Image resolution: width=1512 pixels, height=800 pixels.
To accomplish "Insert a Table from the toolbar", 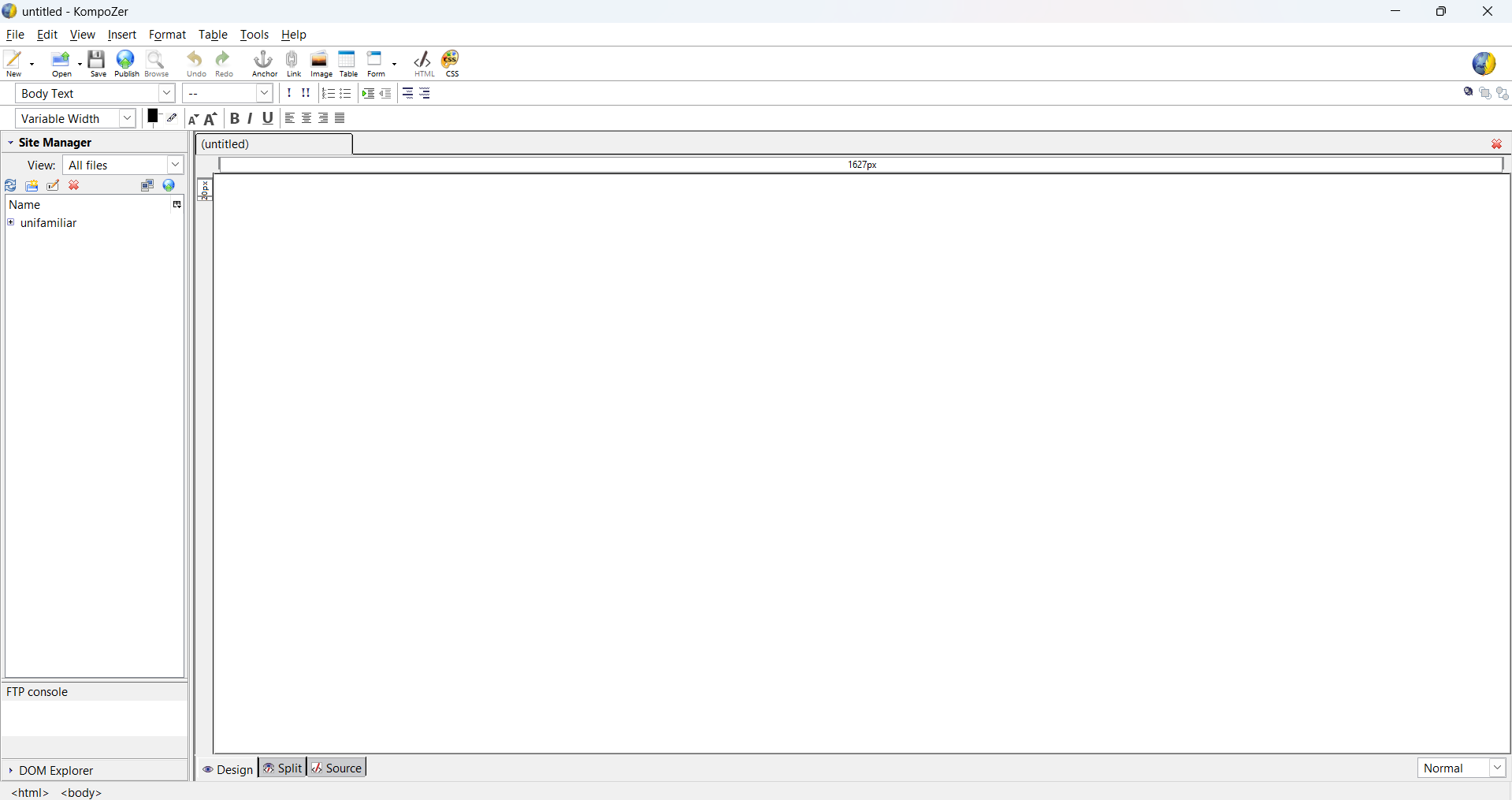I will tap(348, 63).
